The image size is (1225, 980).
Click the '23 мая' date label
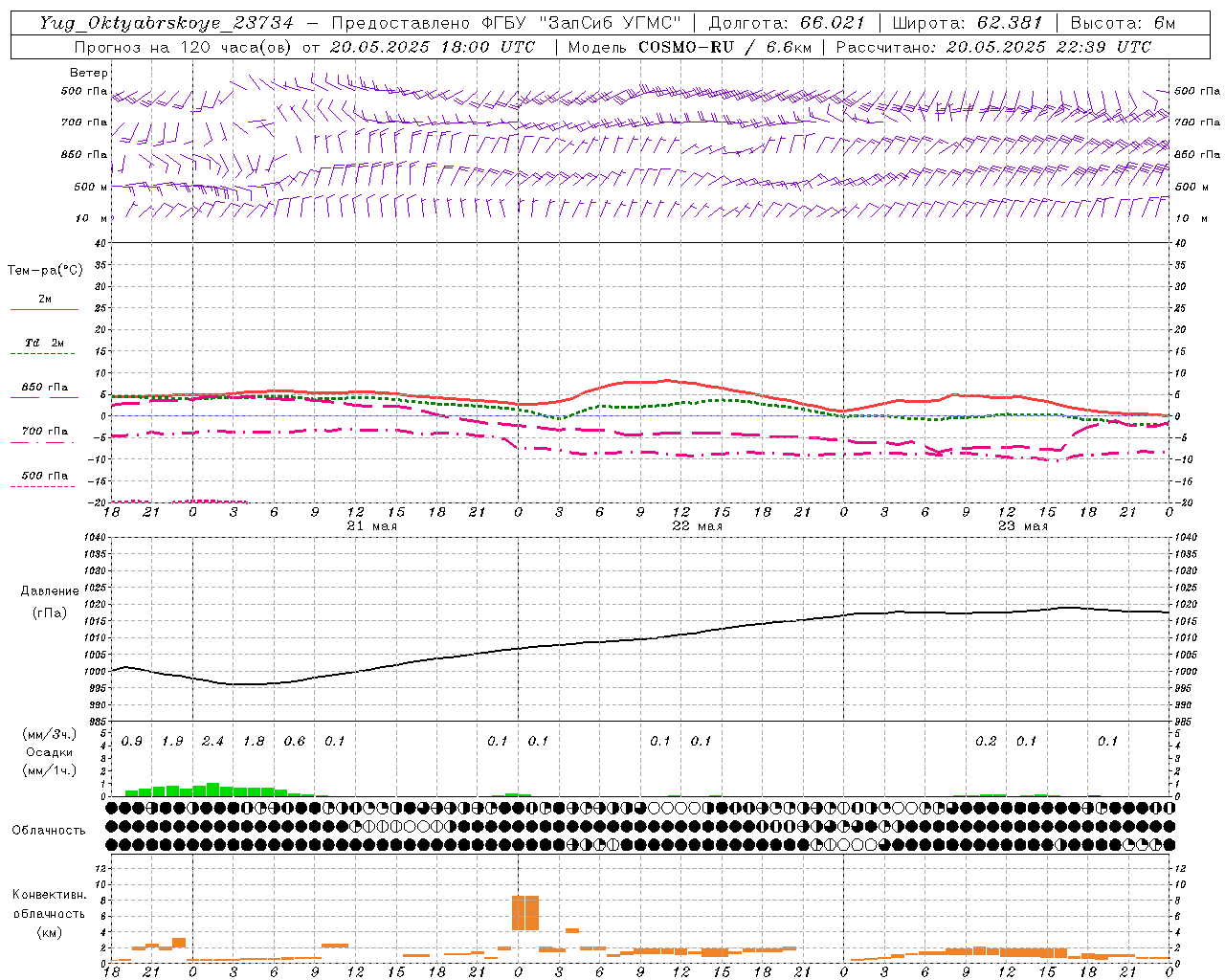point(1022,526)
